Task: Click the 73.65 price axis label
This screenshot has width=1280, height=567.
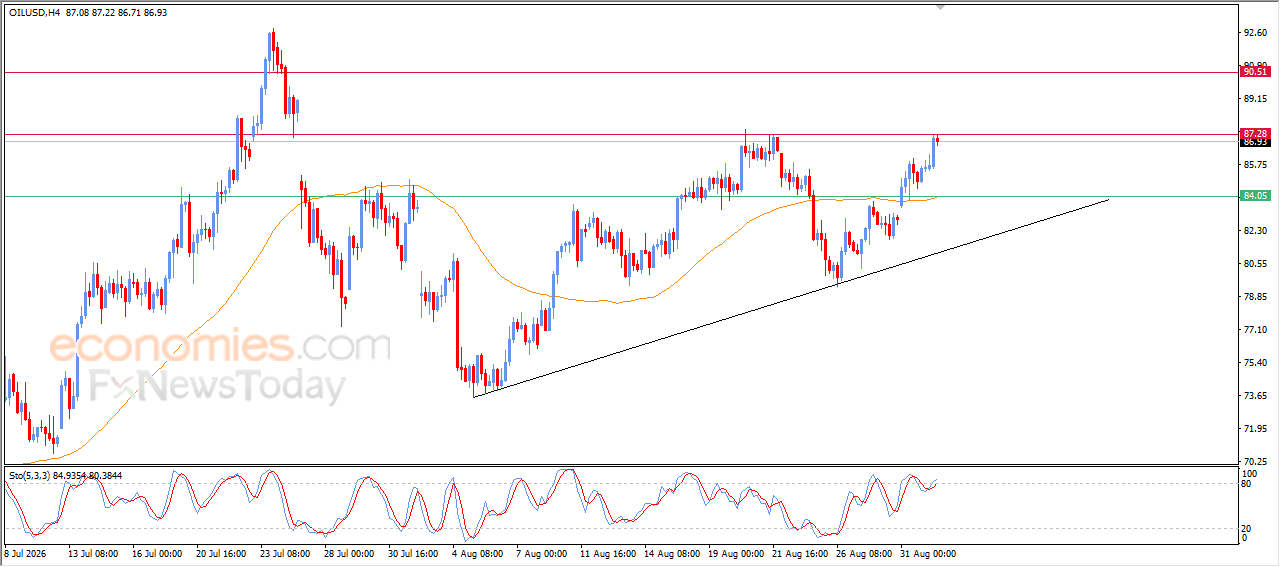Action: (x=1254, y=396)
